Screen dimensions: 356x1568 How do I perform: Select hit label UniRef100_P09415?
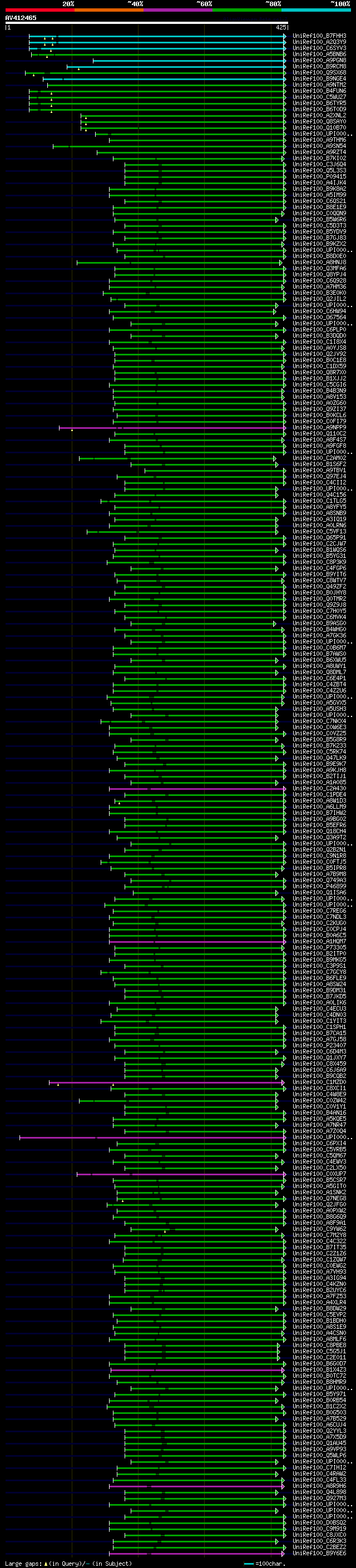pyautogui.click(x=319, y=176)
